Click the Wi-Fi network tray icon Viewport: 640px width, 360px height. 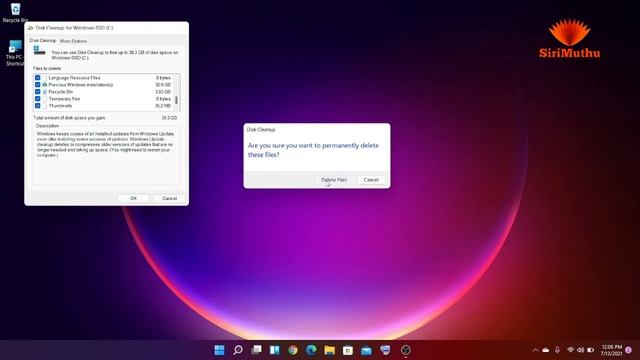[571, 350]
